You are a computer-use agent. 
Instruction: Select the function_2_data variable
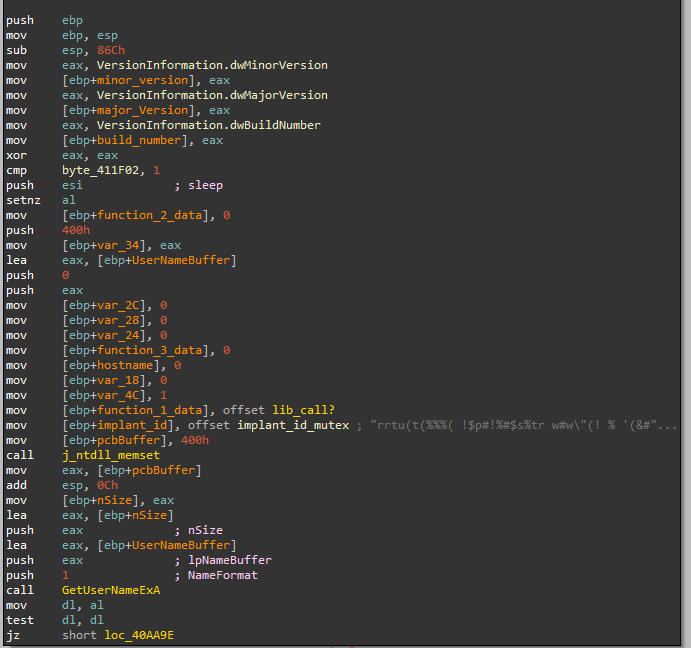click(150, 216)
